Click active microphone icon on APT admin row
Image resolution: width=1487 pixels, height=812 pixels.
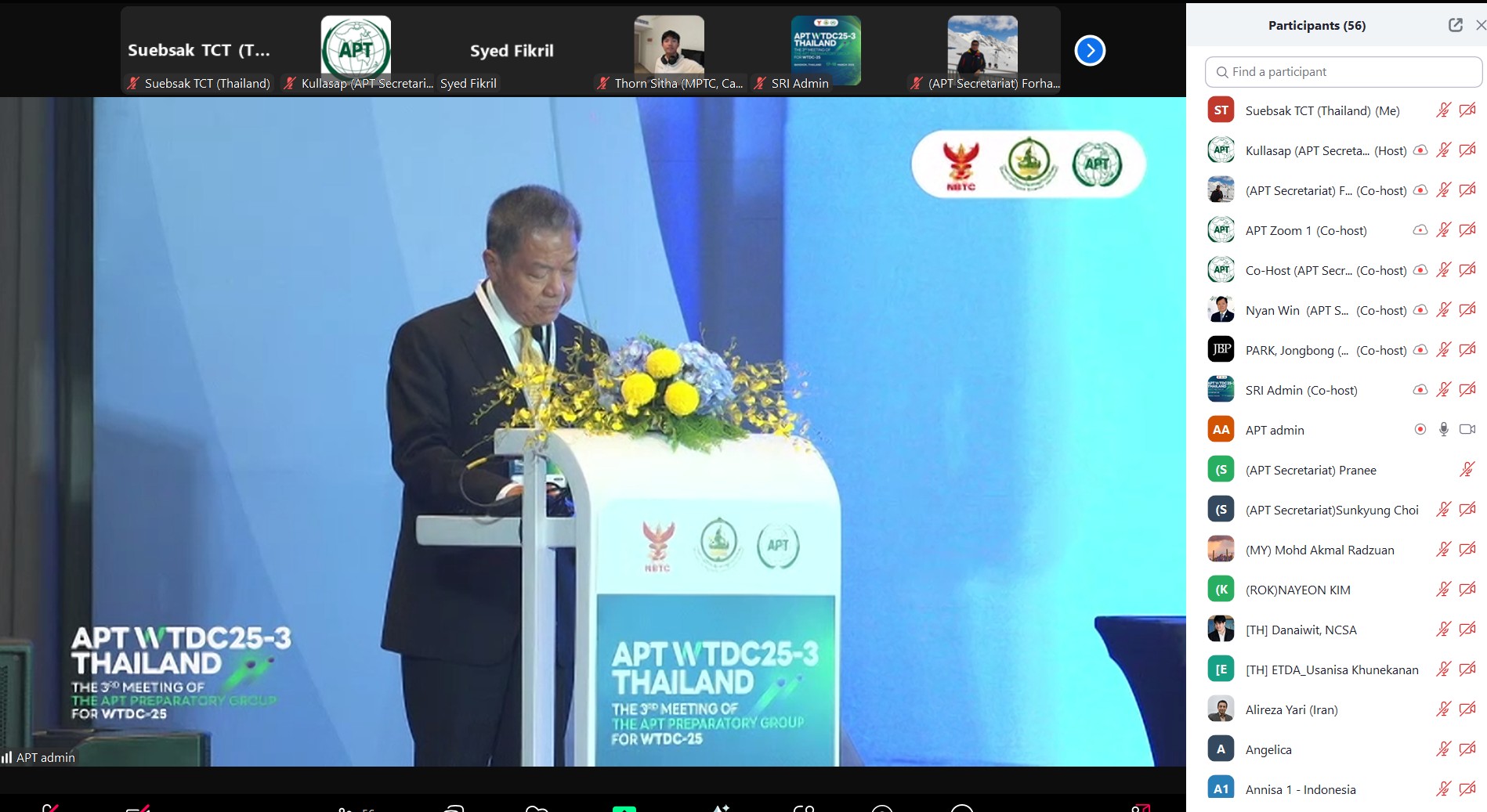[x=1443, y=429]
